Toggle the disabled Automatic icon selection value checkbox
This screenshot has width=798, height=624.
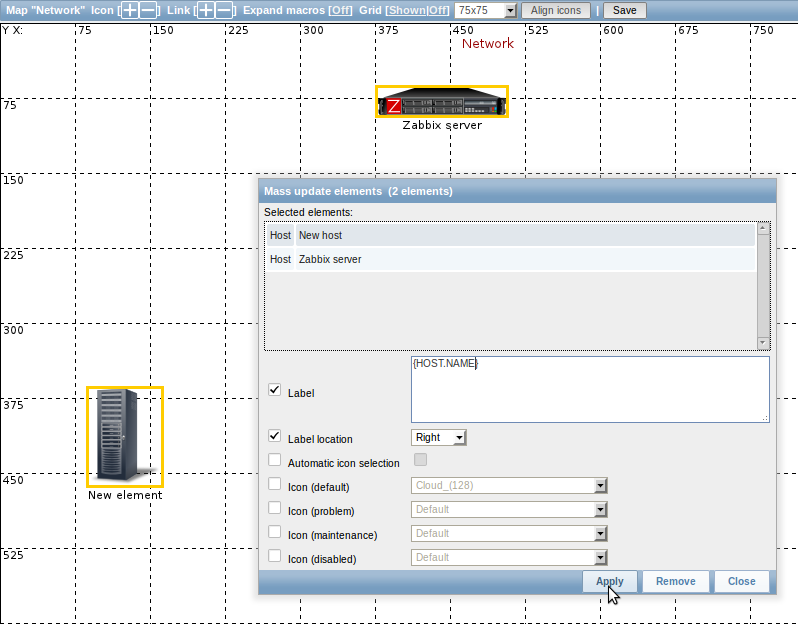[420, 460]
